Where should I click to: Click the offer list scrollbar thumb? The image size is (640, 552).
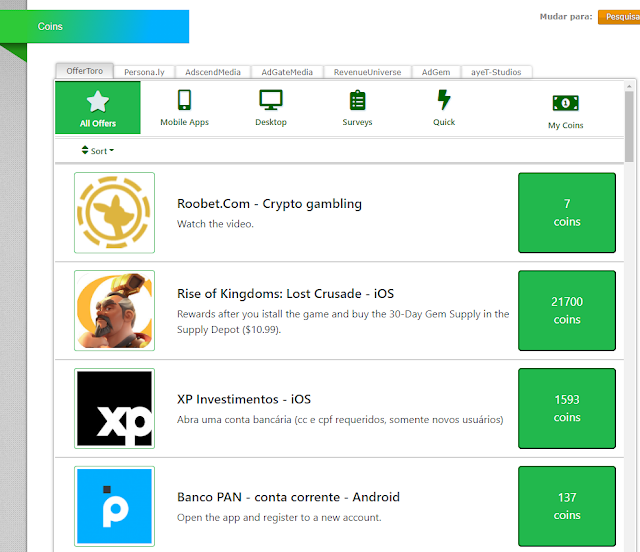629,127
